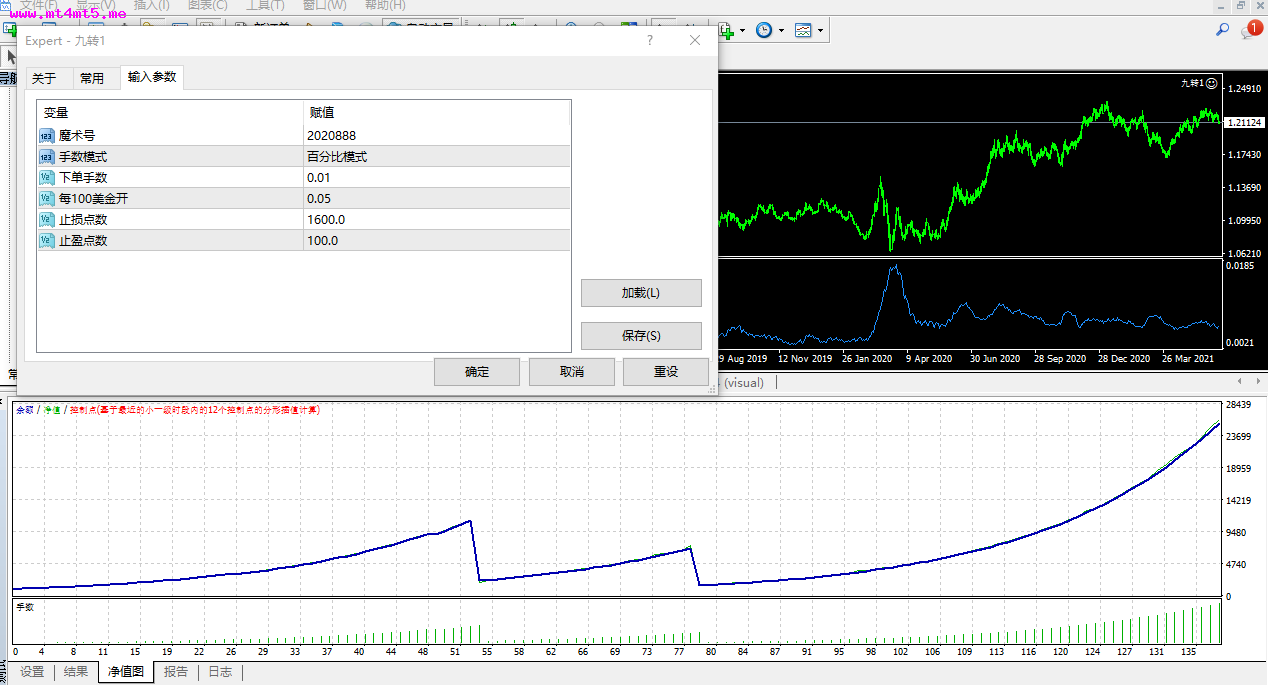Click the 28 Dec 2020 date label
This screenshot has height=685, width=1268.
(1125, 358)
